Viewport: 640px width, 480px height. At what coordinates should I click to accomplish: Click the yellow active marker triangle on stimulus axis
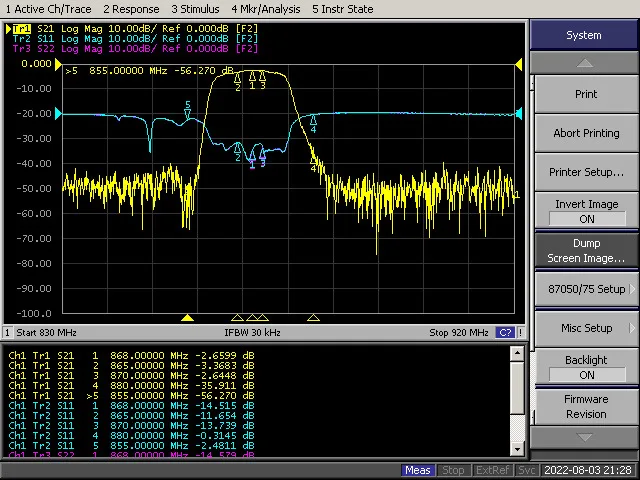coord(187,318)
